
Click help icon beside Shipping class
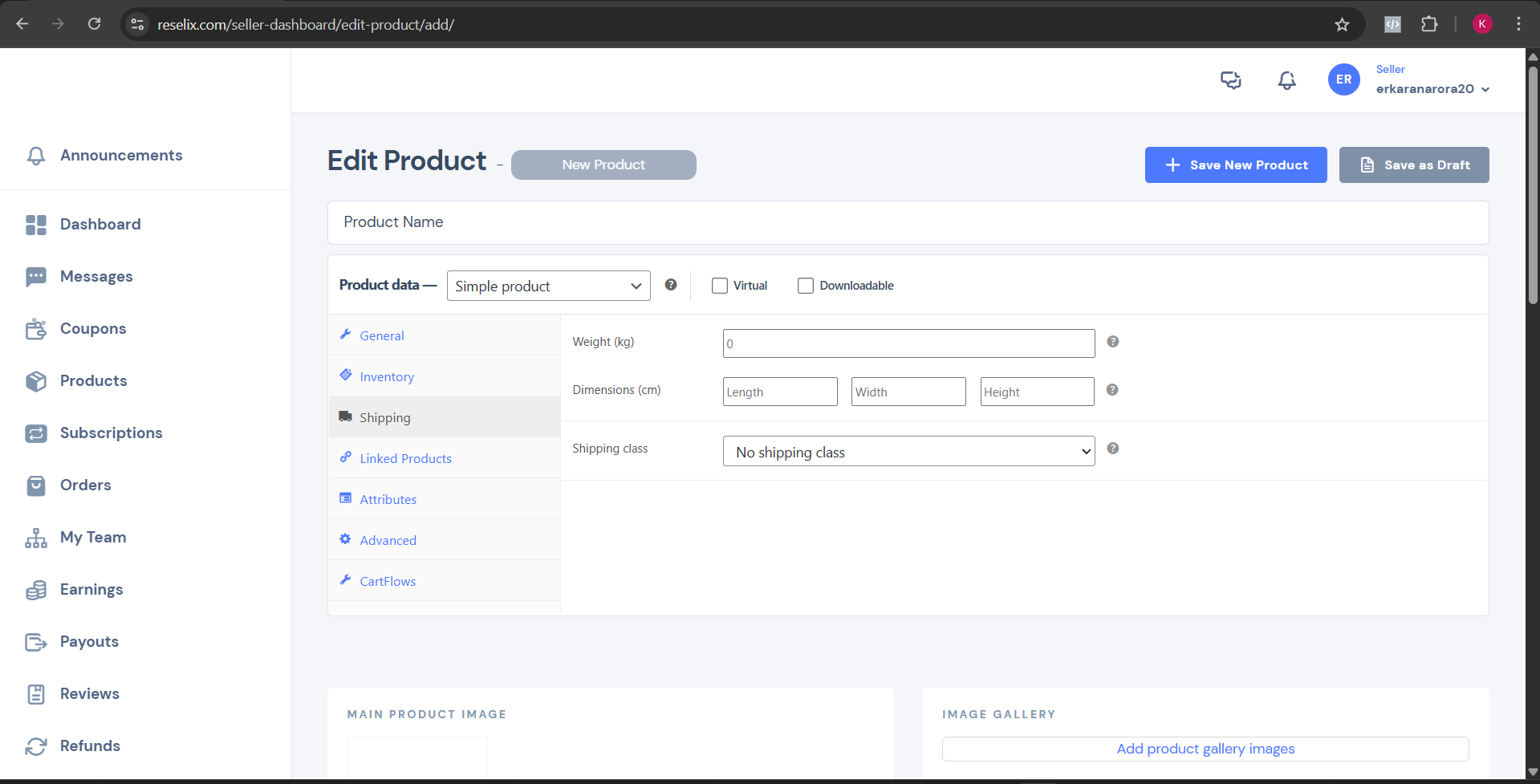(1112, 449)
